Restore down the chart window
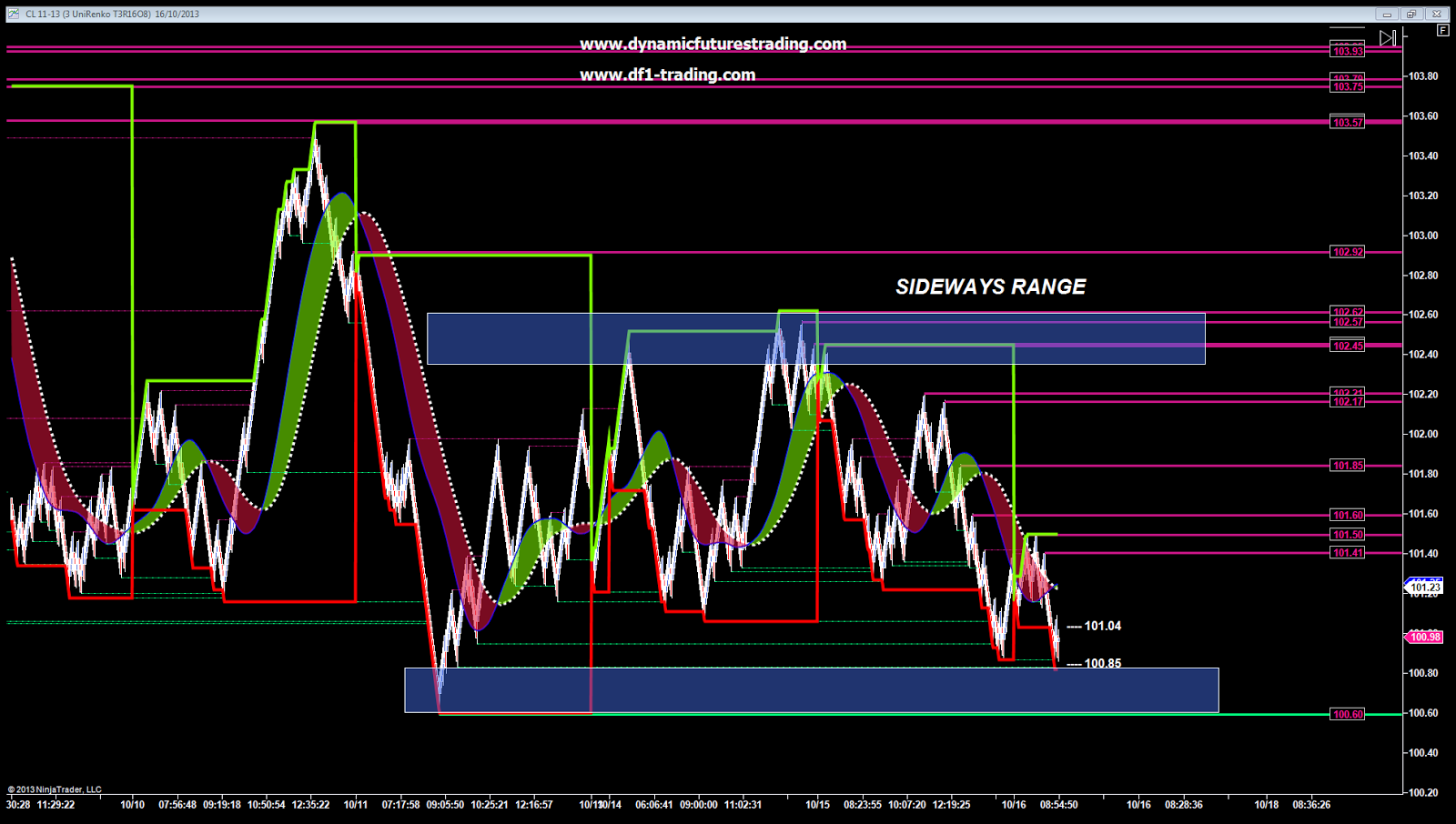The image size is (1456, 824). pos(1411,14)
